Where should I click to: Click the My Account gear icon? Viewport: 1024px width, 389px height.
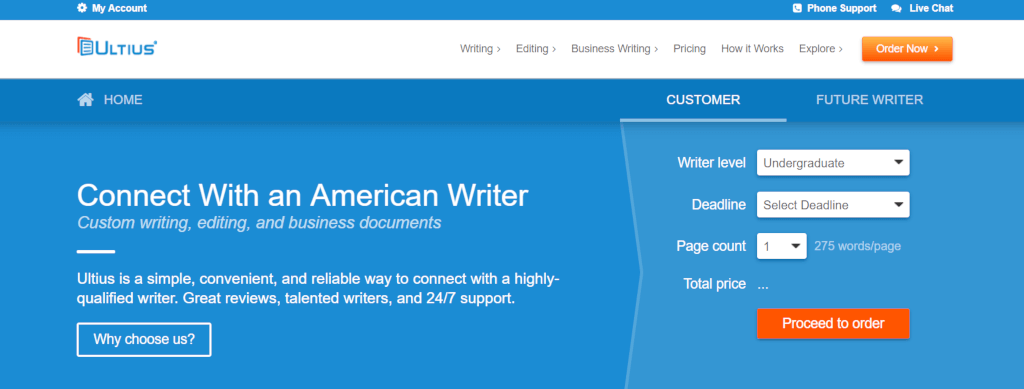(82, 8)
